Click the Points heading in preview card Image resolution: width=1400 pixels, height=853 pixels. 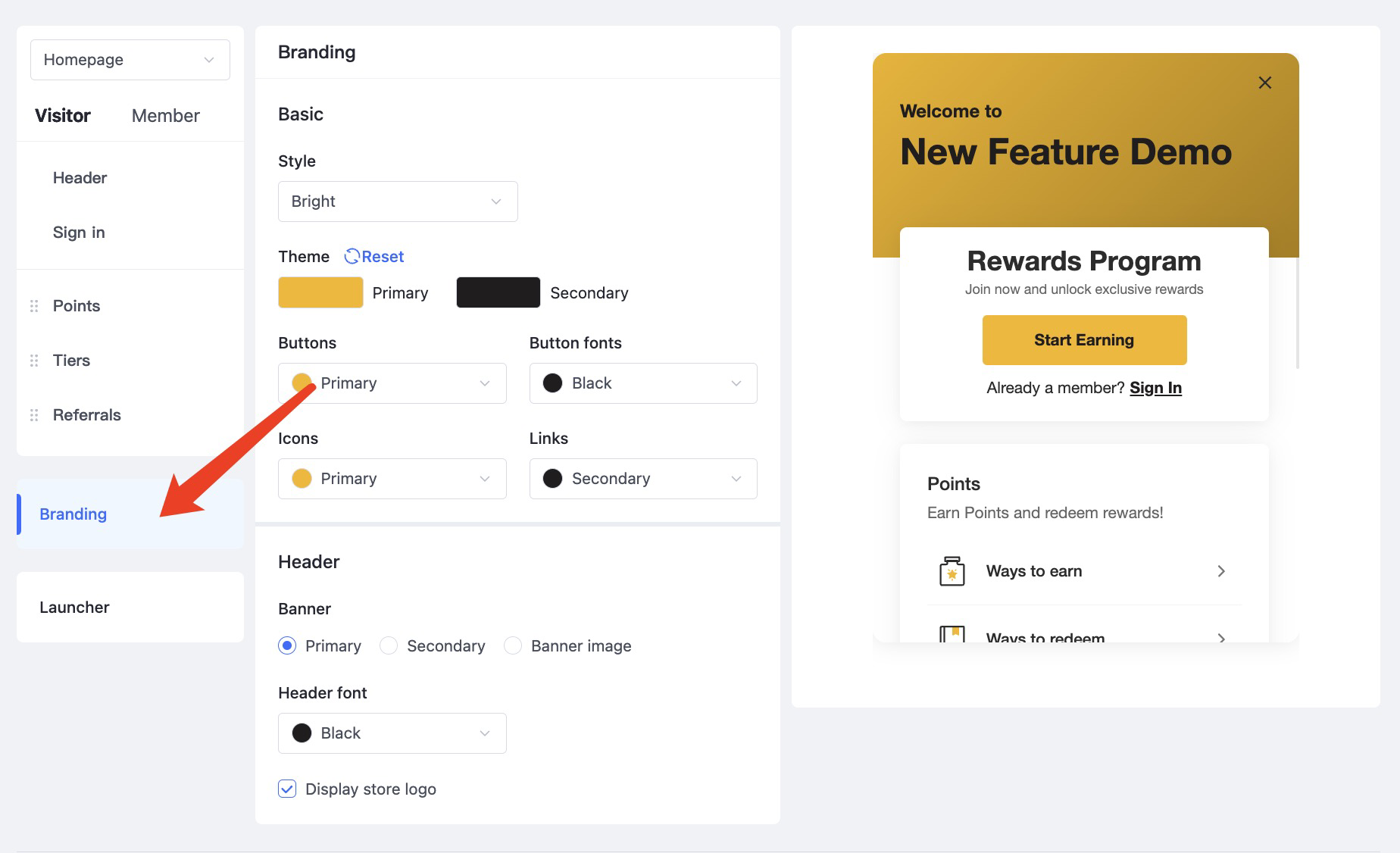pyautogui.click(x=954, y=484)
